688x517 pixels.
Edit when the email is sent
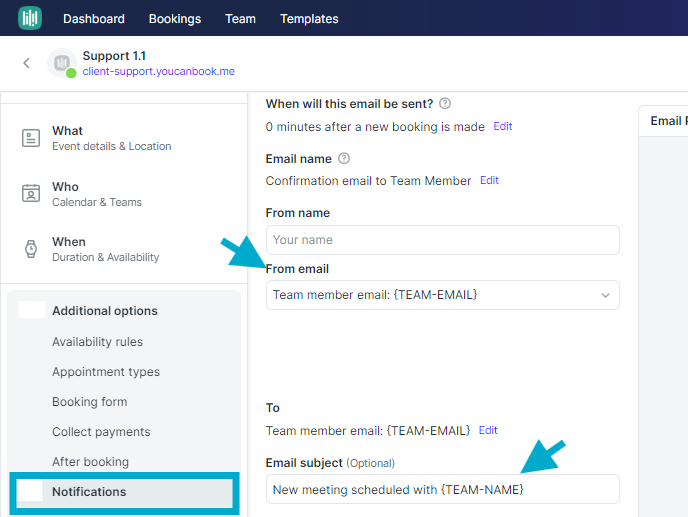[x=503, y=127]
